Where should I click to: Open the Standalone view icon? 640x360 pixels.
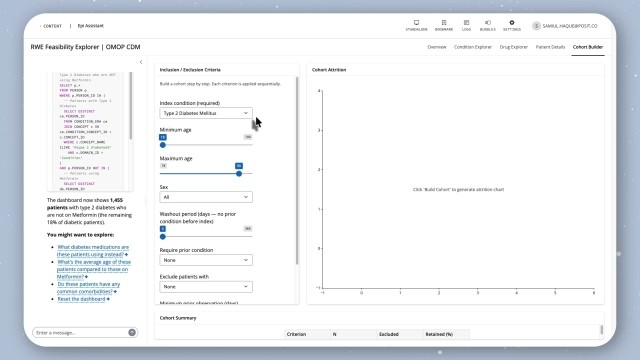coord(416,22)
